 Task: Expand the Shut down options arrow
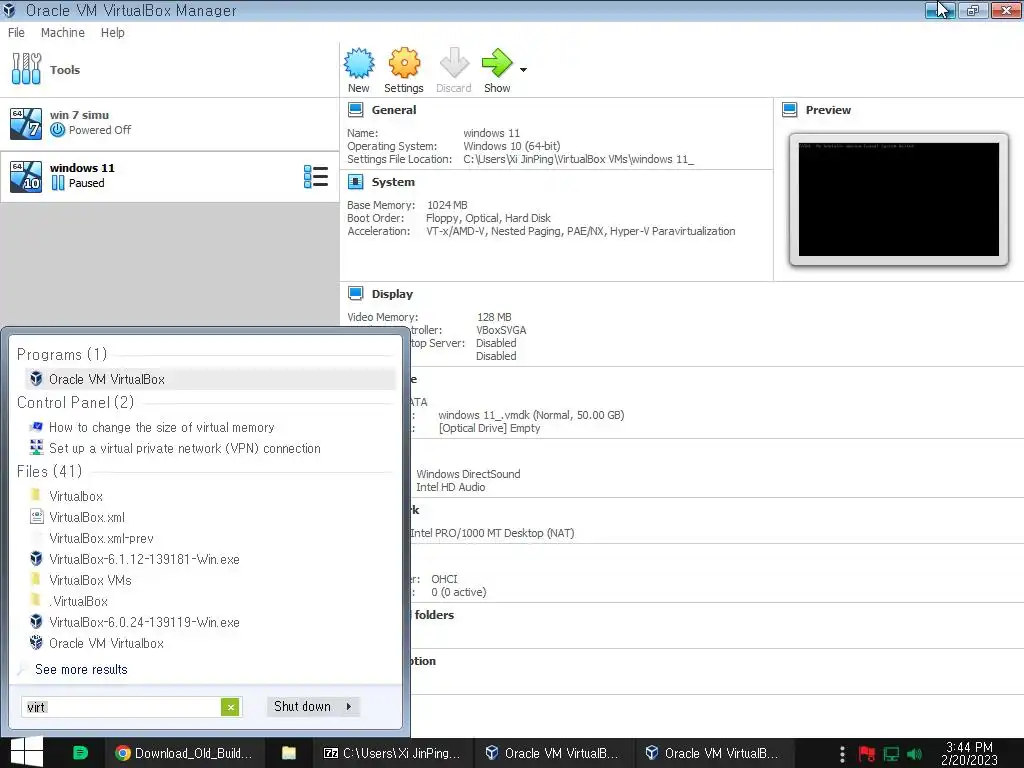(349, 707)
